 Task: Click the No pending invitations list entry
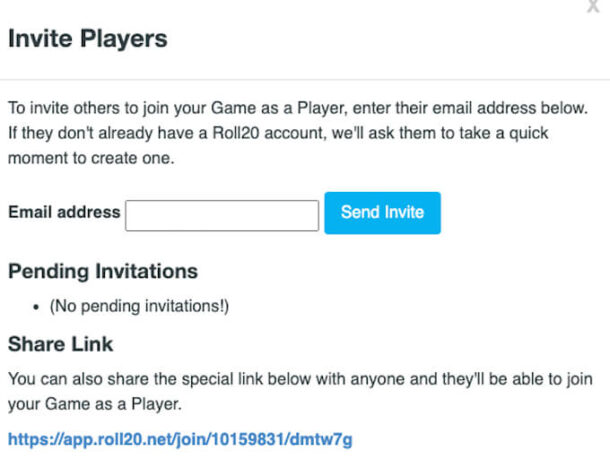139,306
